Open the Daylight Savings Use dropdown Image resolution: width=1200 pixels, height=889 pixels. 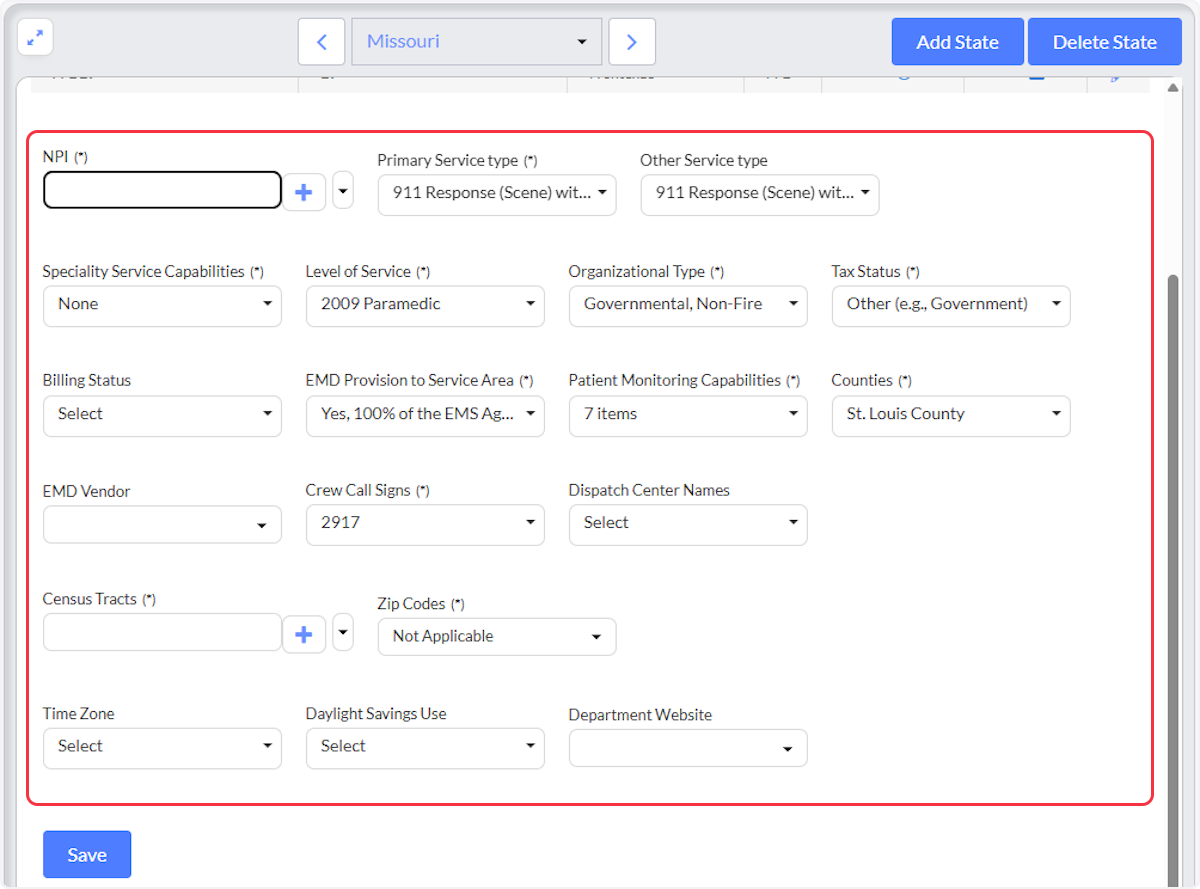[x=425, y=747]
